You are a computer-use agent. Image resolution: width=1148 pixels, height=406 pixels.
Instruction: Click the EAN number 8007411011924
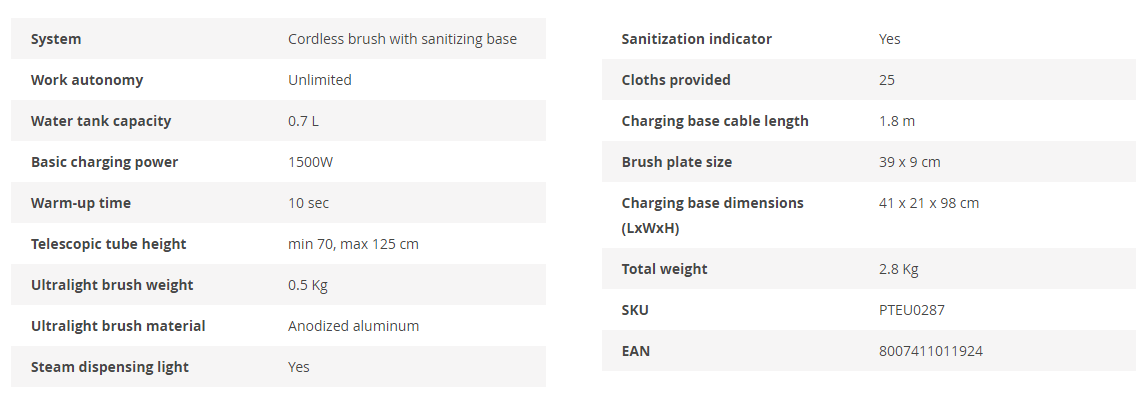pos(931,351)
